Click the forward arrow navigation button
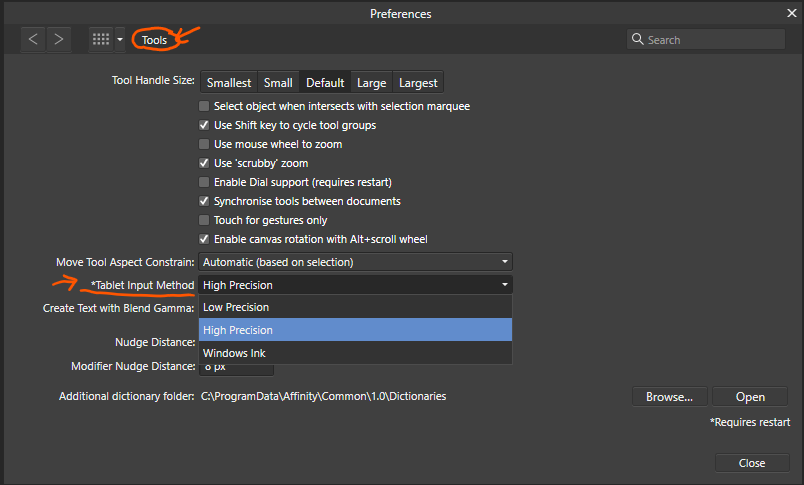The width and height of the screenshot is (804, 485). [x=59, y=39]
